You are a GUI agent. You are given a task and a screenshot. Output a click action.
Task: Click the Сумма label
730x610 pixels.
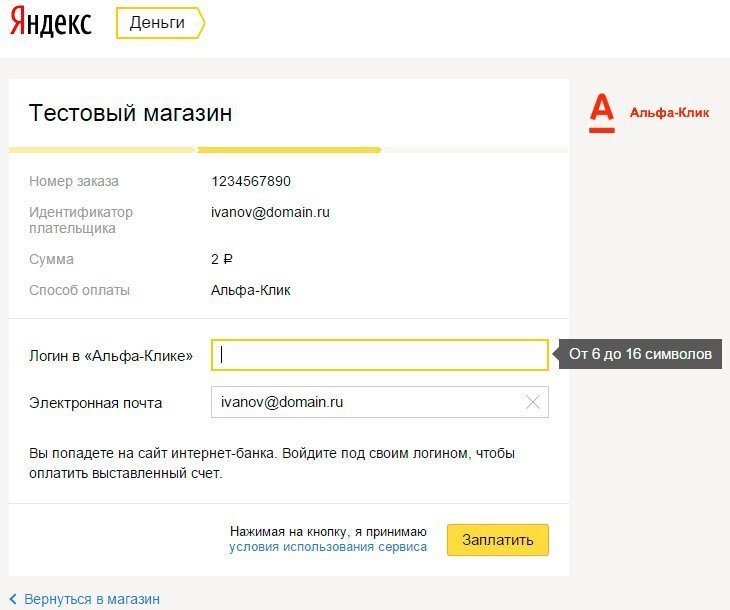pos(51,259)
